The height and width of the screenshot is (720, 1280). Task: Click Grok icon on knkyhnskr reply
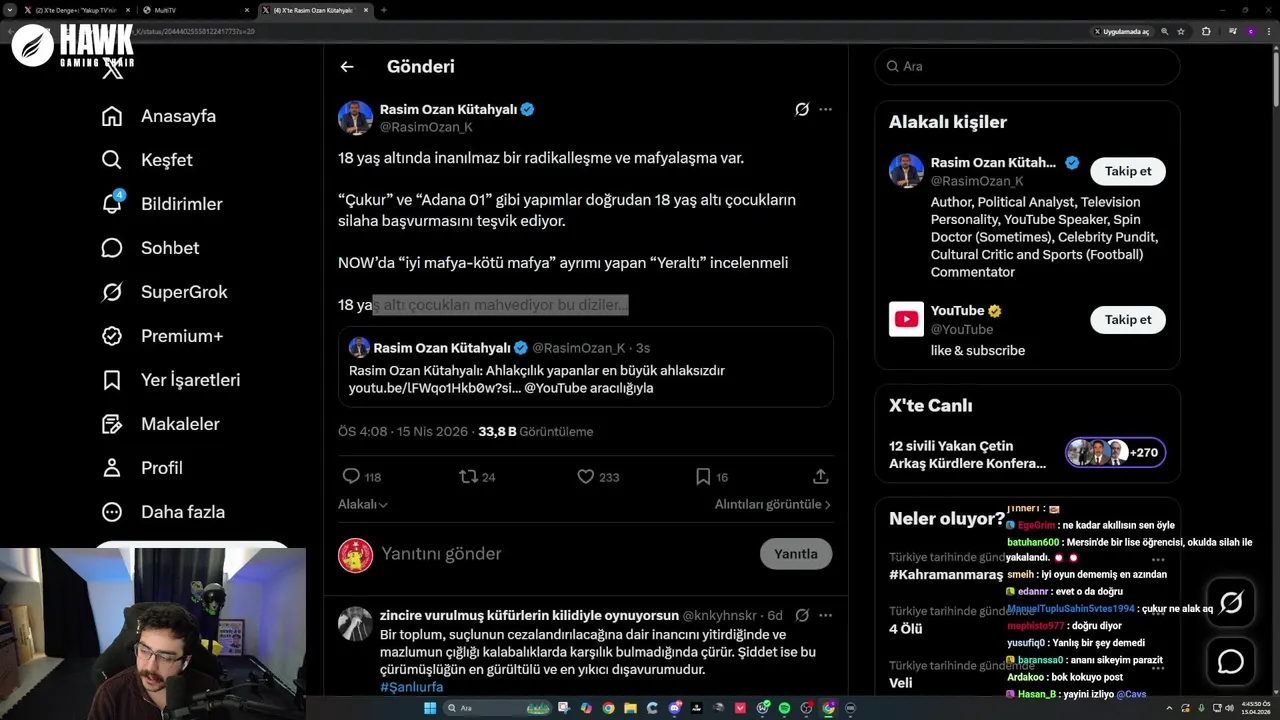(x=802, y=615)
